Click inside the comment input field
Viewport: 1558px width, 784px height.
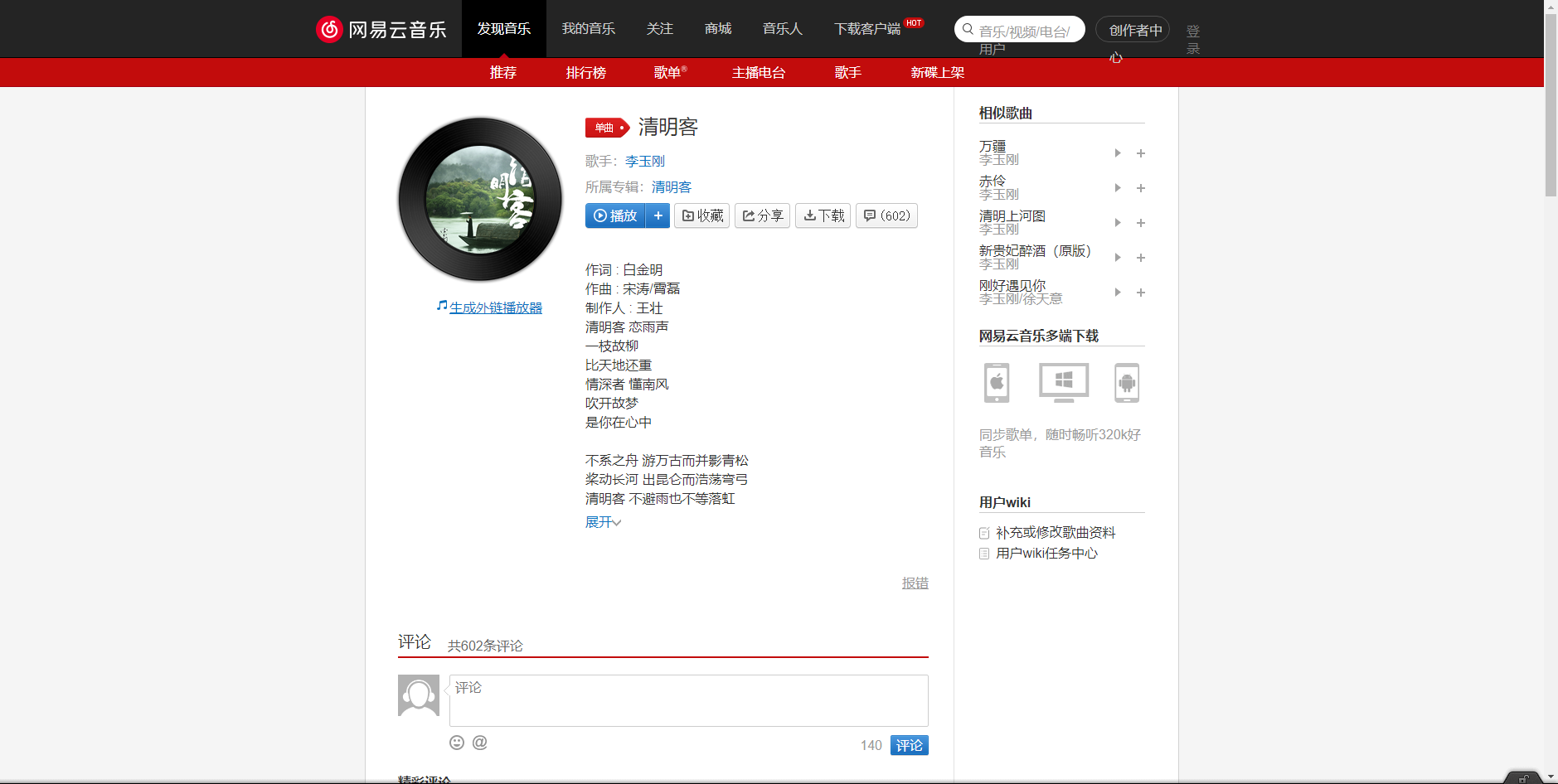point(687,700)
